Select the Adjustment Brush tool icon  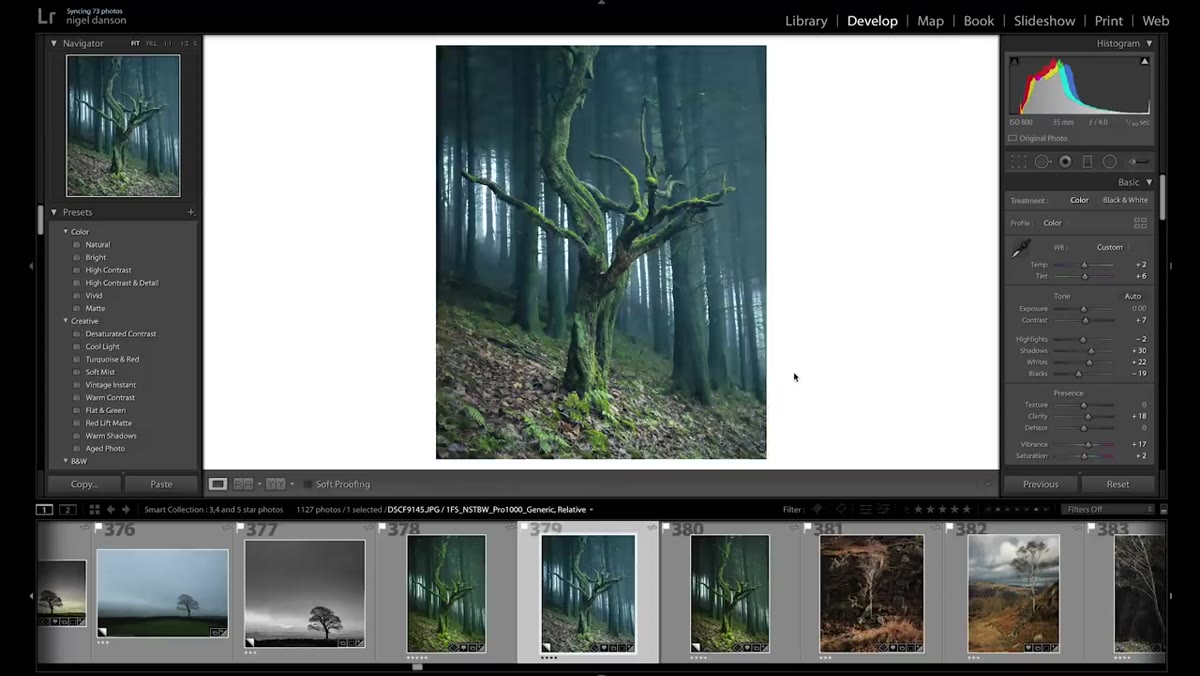(x=1138, y=161)
